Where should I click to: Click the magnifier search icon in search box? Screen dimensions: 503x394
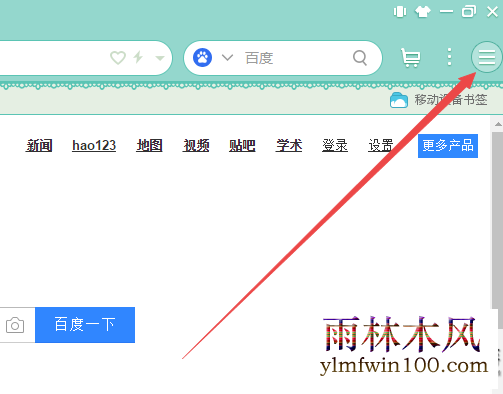click(360, 58)
